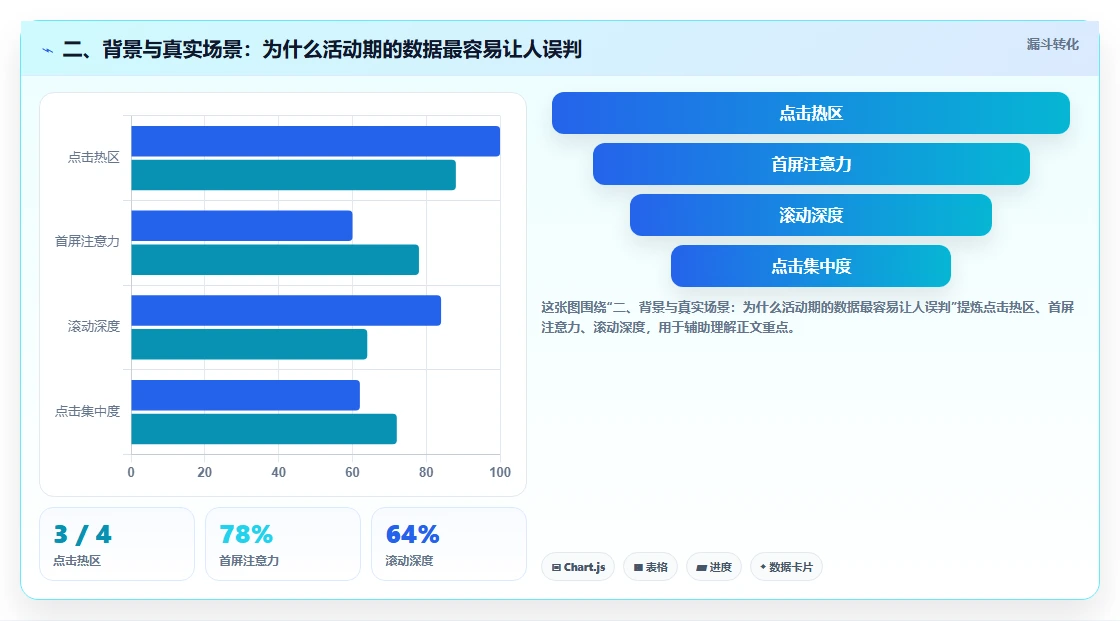Click the 点击集中度 y-axis label in chart

87,412
